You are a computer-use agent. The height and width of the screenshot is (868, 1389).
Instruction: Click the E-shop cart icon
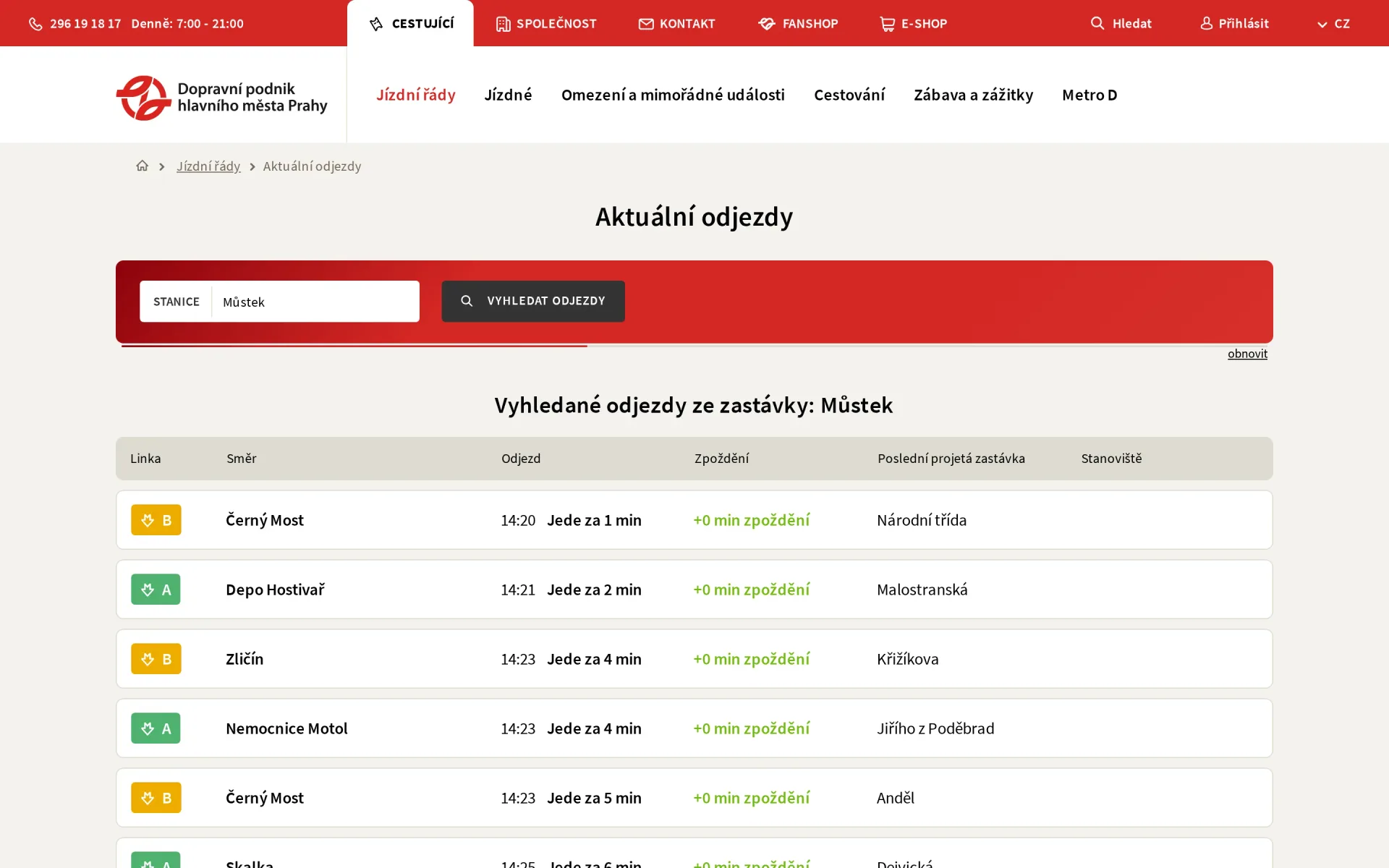tap(887, 24)
